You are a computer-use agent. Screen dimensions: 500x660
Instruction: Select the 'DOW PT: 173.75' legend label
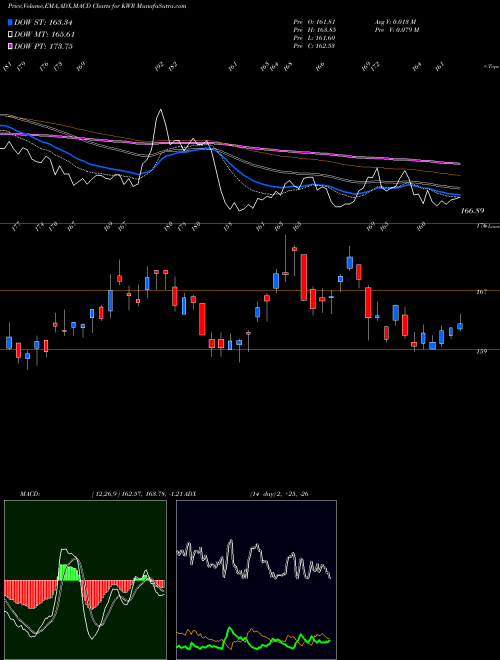43,46
